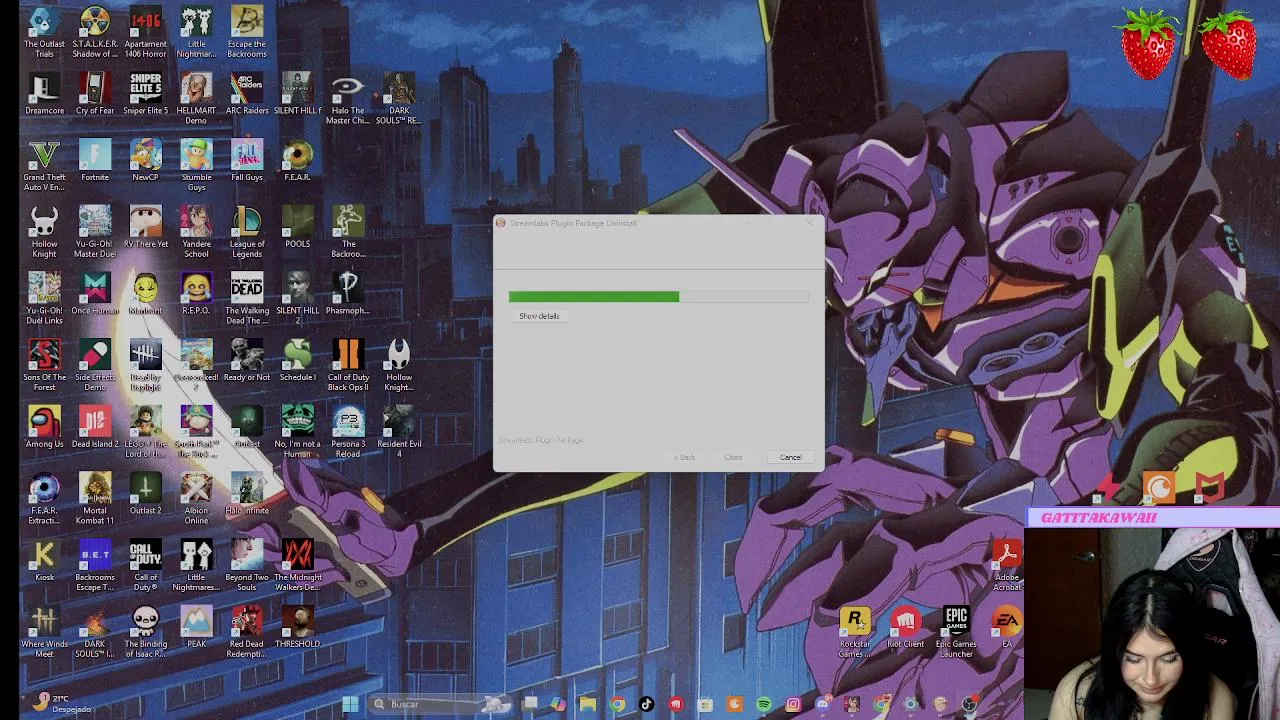The height and width of the screenshot is (720, 1280).
Task: Open the POOLS desktop shortcut
Action: pos(297,229)
